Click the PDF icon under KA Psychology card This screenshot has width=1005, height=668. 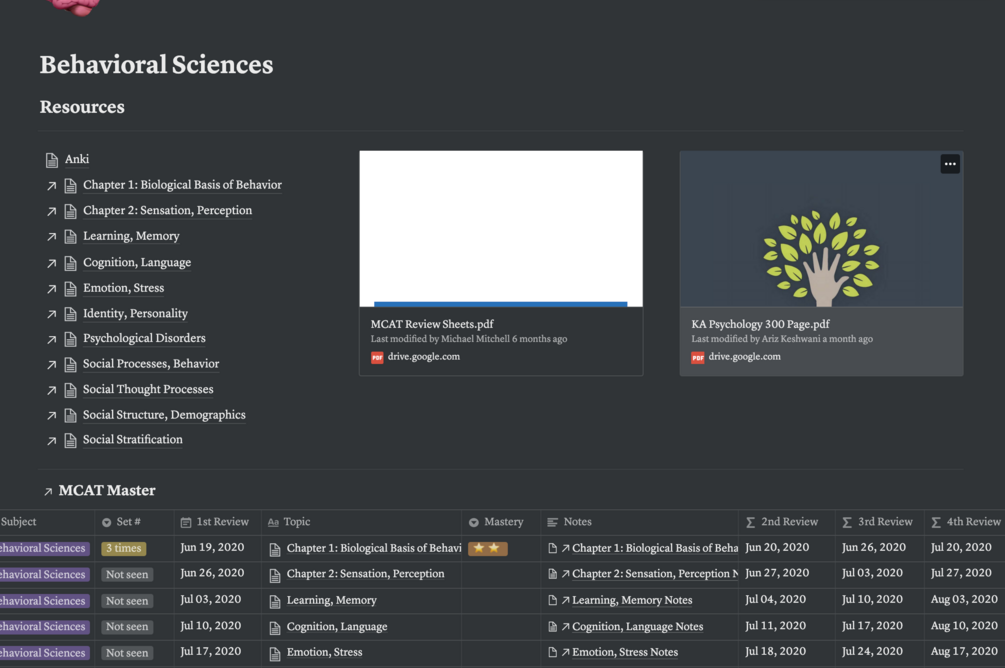pyautogui.click(x=697, y=357)
